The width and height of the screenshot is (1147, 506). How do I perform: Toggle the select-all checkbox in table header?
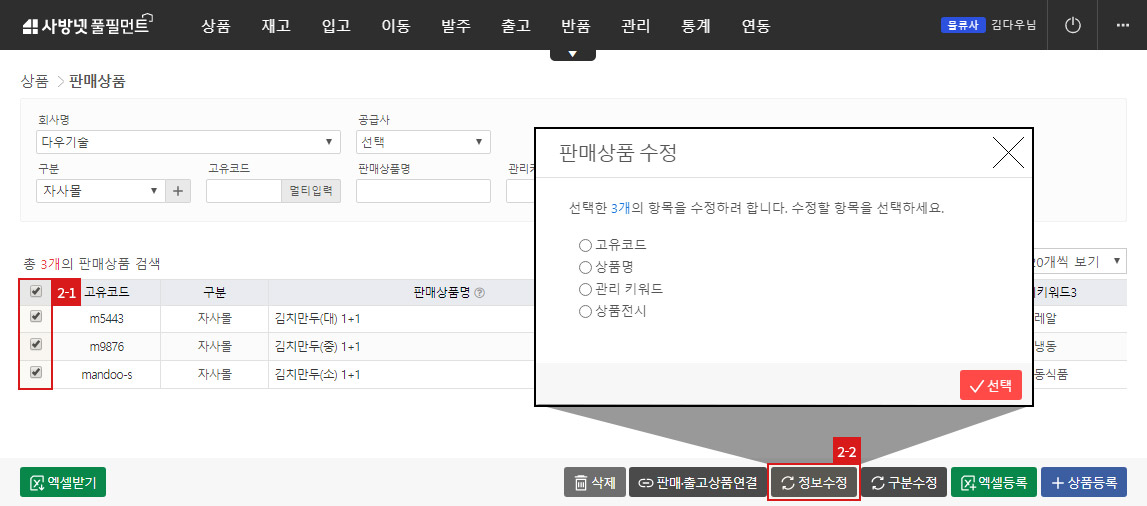36,291
